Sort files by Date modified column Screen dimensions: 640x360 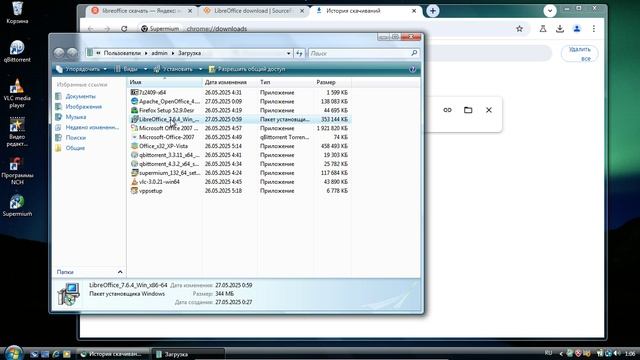pyautogui.click(x=229, y=82)
